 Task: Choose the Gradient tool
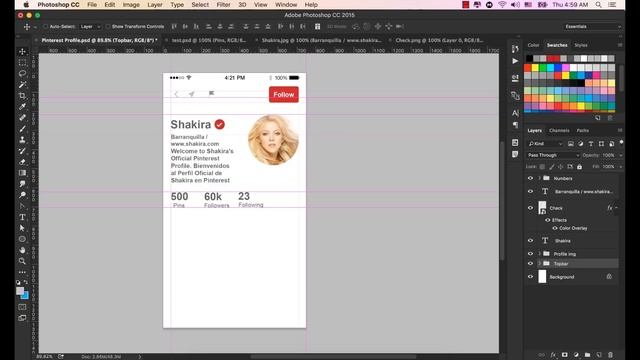22,173
